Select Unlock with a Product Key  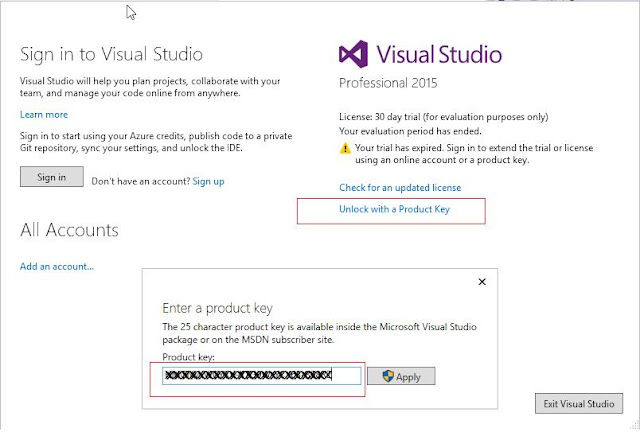[x=394, y=210]
